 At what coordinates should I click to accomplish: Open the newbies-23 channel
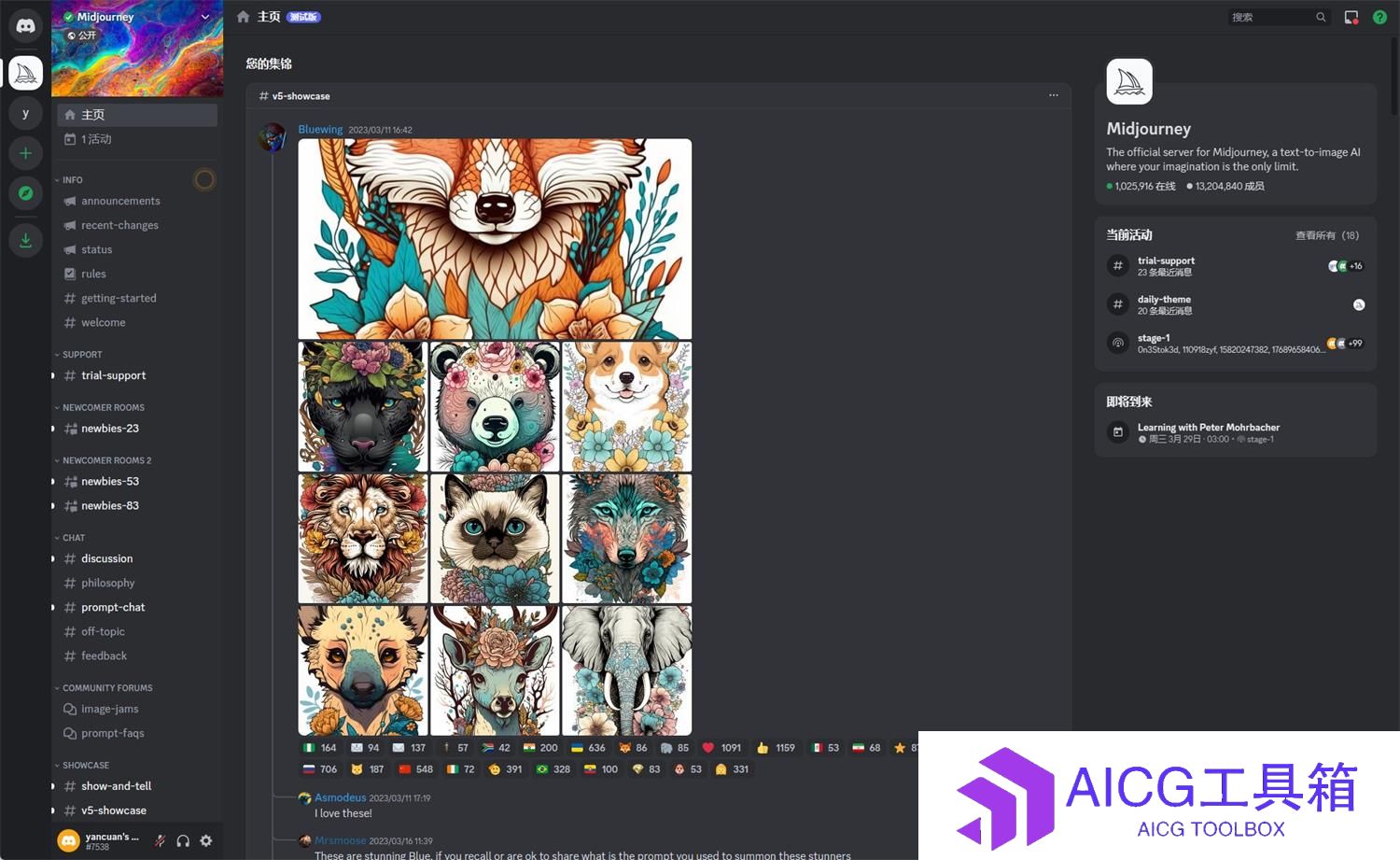[x=137, y=429]
